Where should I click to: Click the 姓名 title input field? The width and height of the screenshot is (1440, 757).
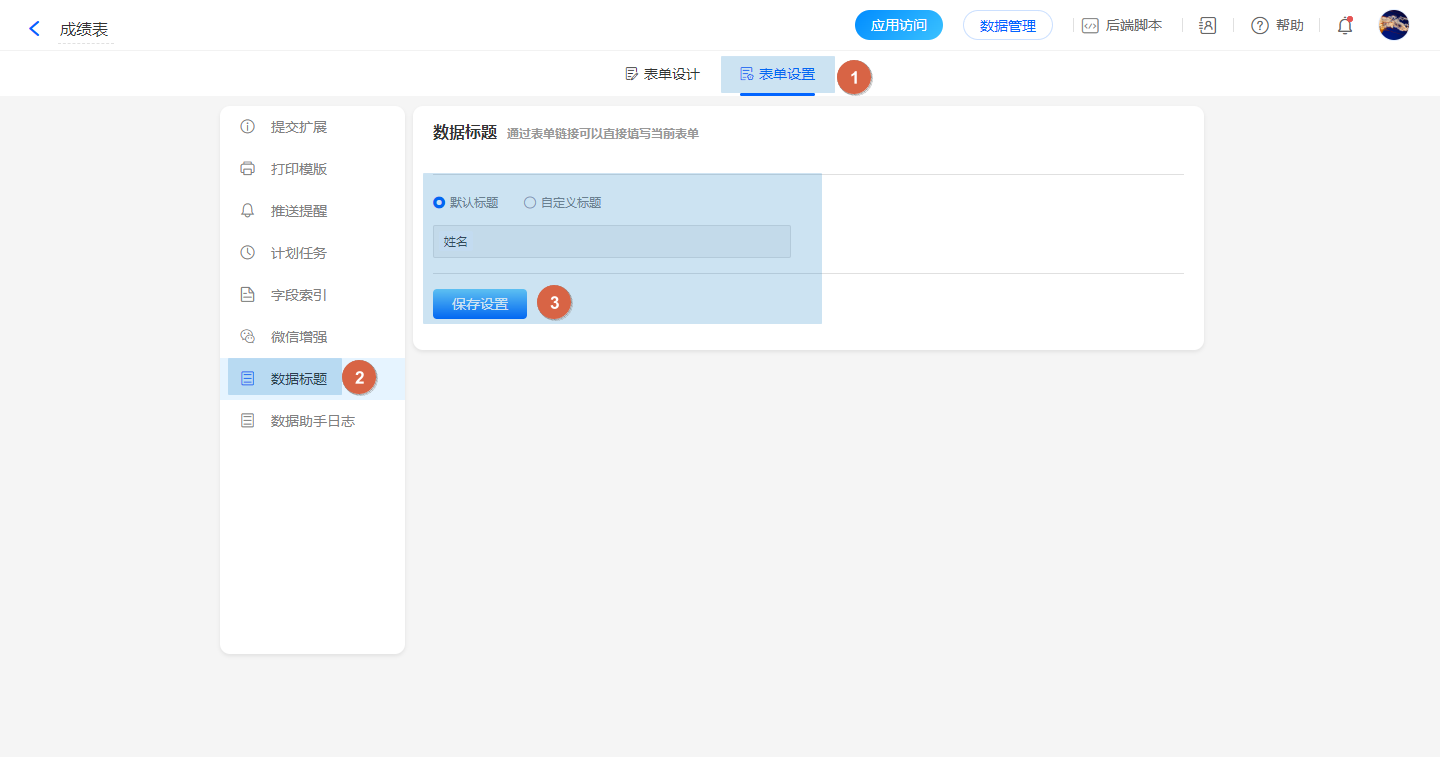click(611, 242)
